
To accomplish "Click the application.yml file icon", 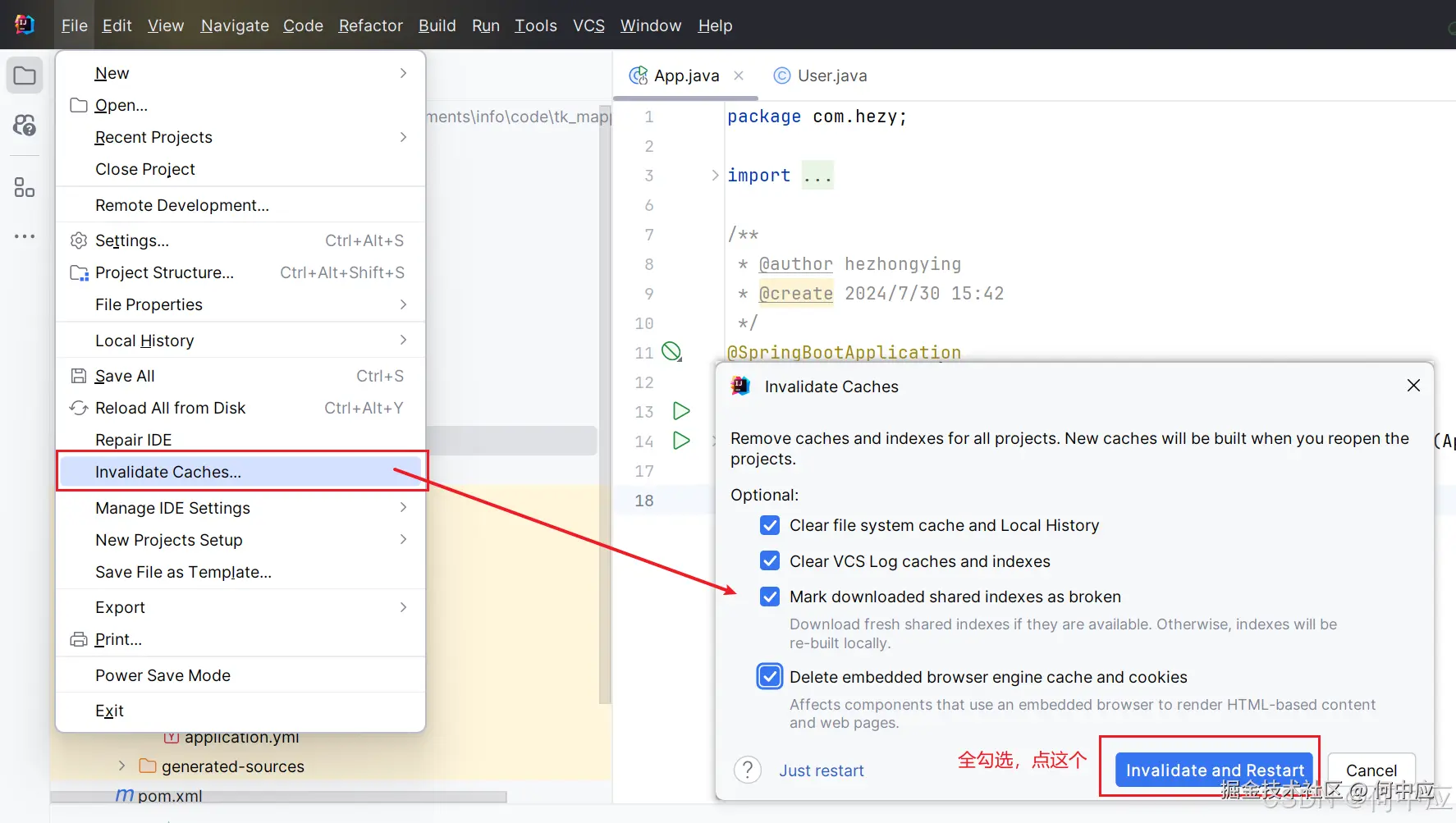I will (x=172, y=737).
